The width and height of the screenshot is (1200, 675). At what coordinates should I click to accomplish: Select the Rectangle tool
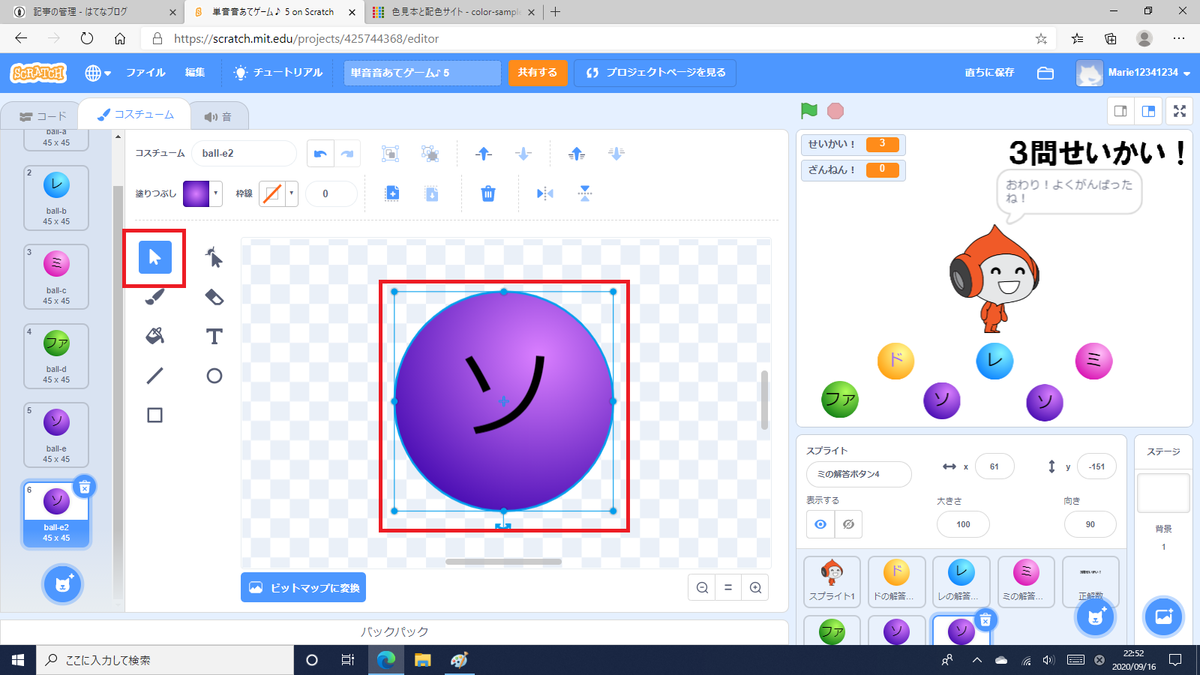(155, 415)
